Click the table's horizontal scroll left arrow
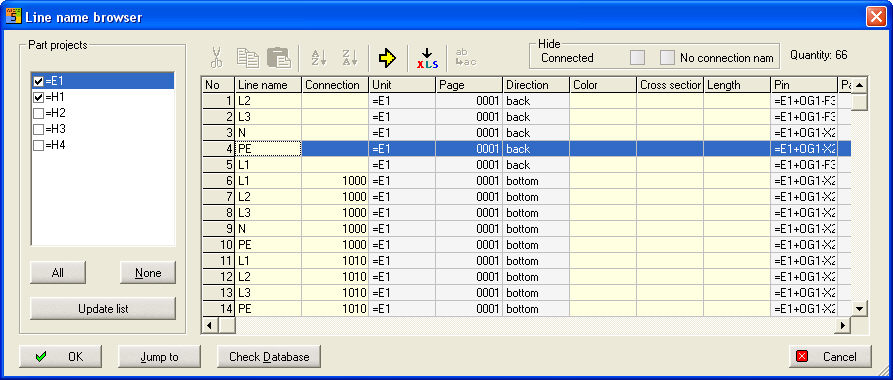The height and width of the screenshot is (380, 893). (x=210, y=325)
